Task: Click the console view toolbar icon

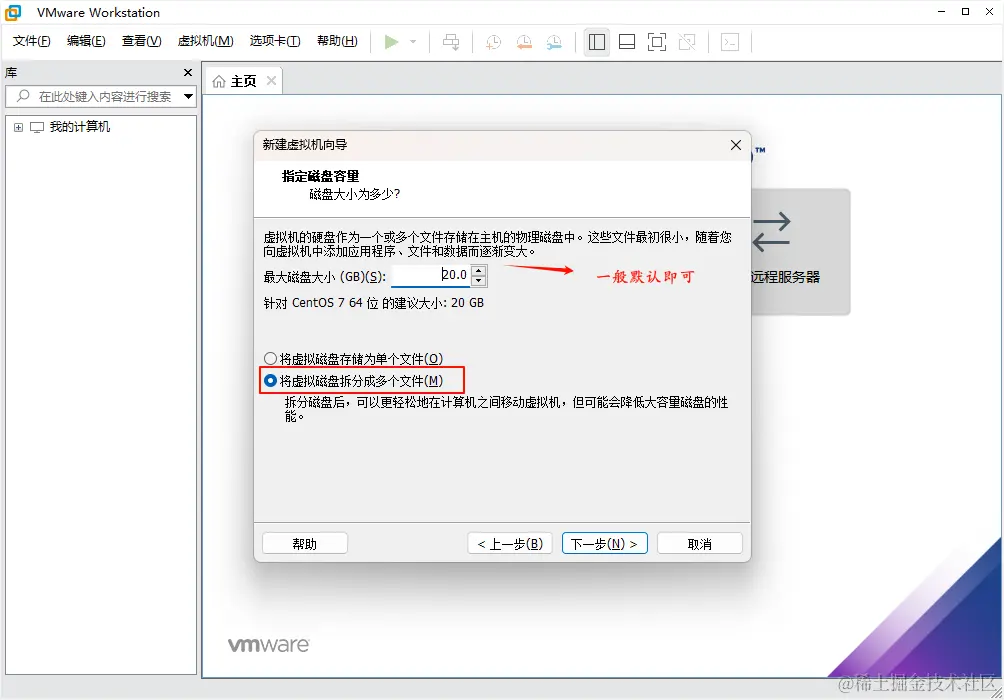Action: point(730,42)
